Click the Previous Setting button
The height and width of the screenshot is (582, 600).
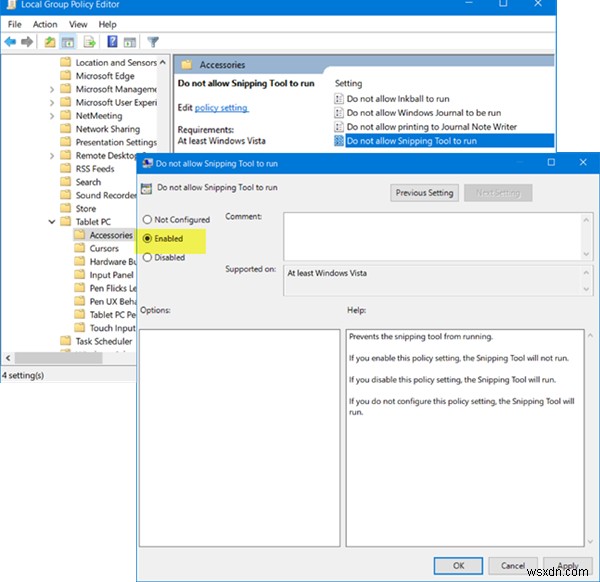(424, 193)
